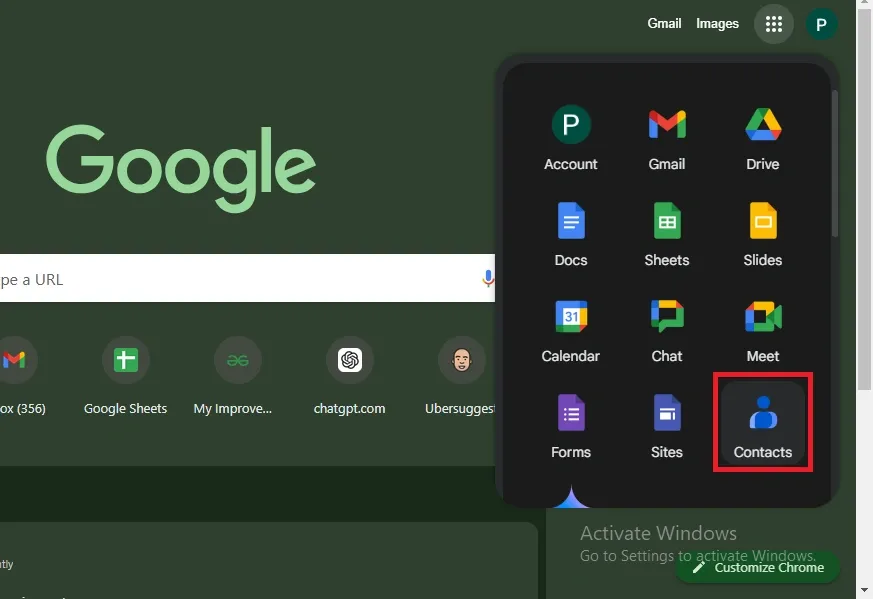Open the Ubersuggest shortcut tile
Image resolution: width=873 pixels, height=599 pixels.
pyautogui.click(x=461, y=376)
